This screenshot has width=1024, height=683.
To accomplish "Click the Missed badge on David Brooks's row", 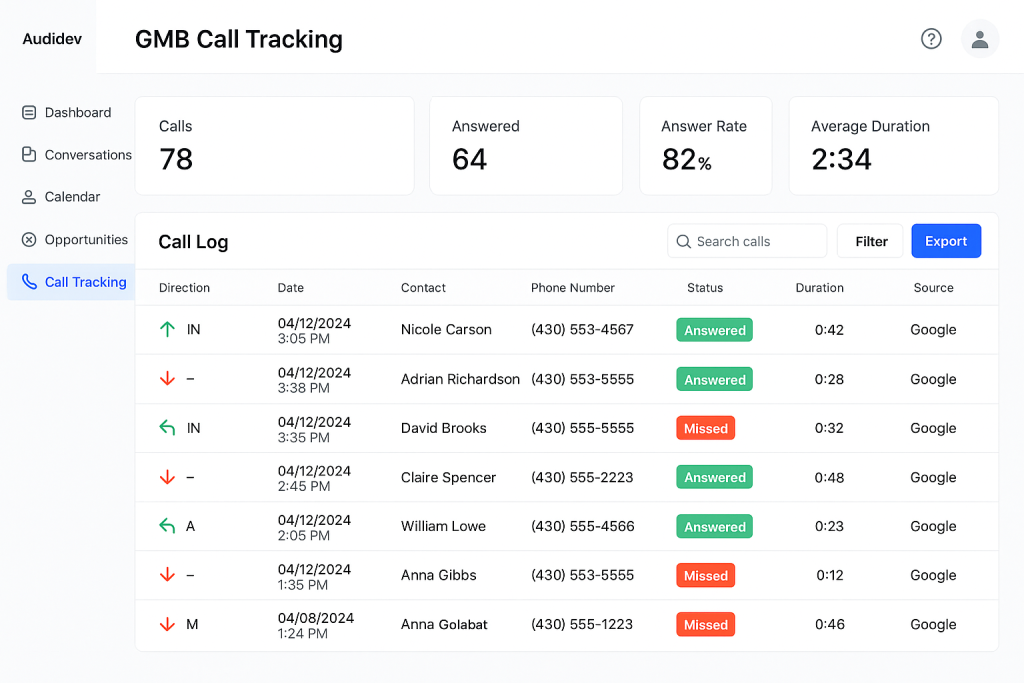I will tap(705, 428).
